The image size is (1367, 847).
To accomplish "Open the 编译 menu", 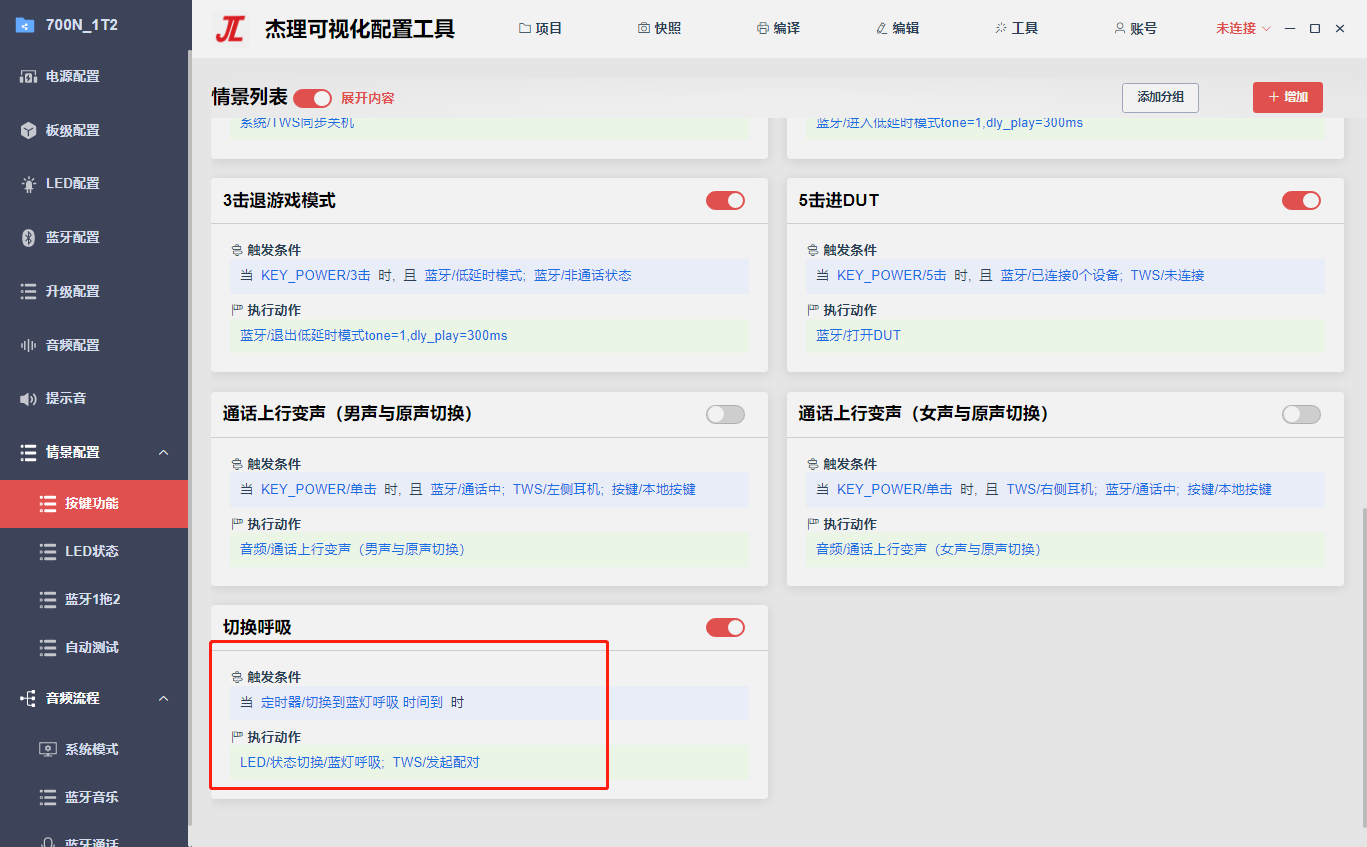I will [778, 28].
